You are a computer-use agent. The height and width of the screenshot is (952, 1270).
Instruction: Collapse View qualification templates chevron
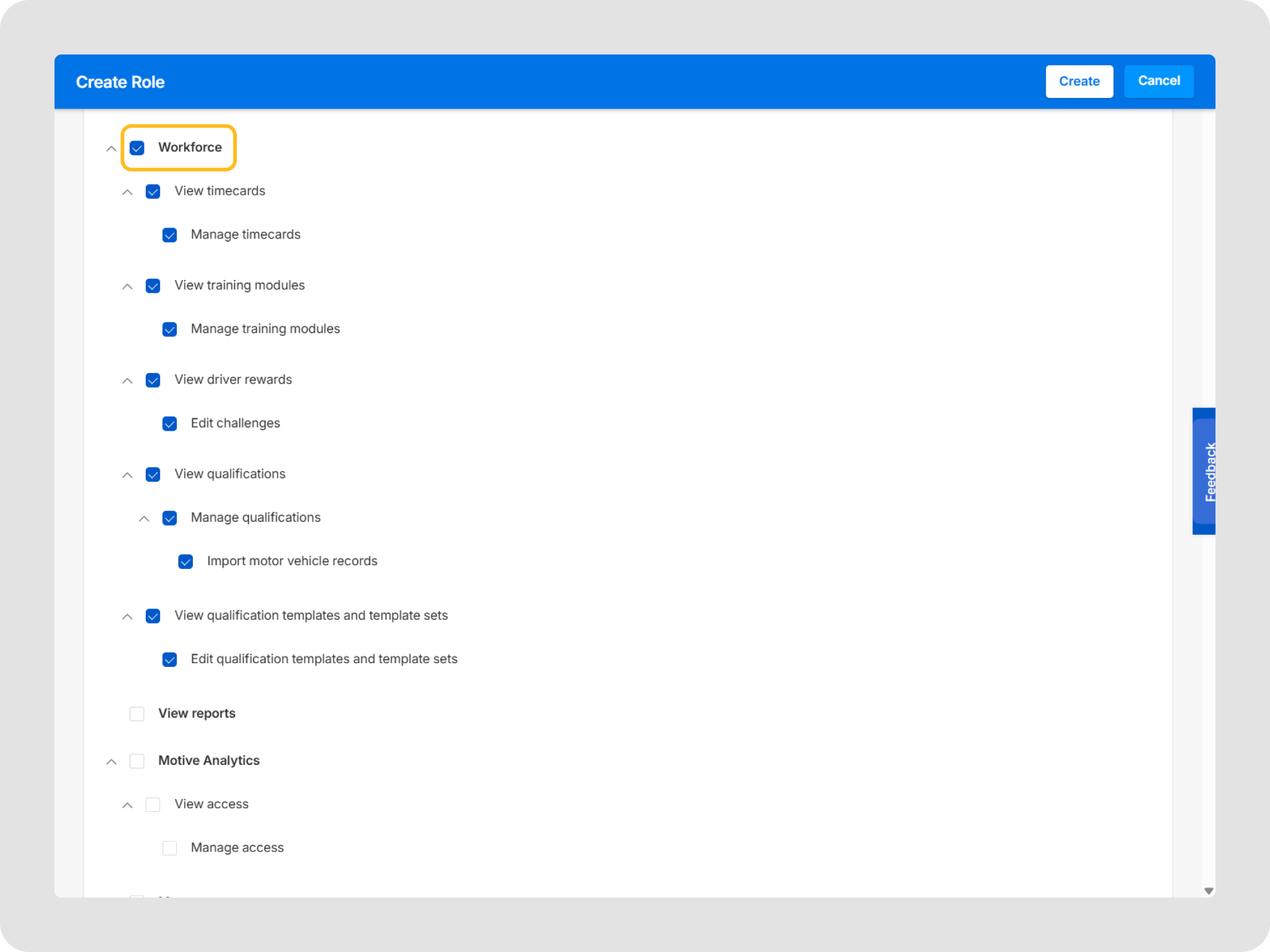tap(127, 617)
